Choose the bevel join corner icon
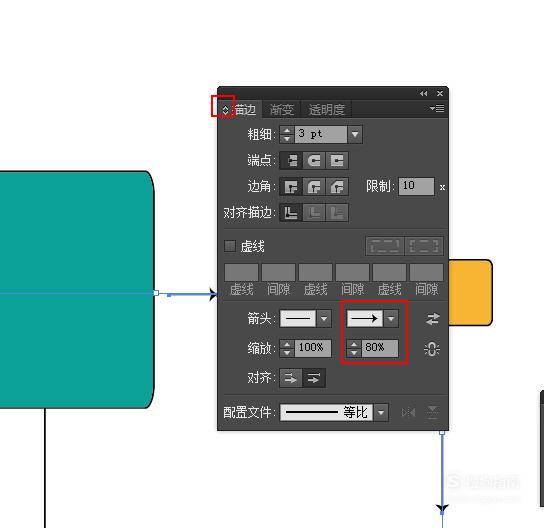Screen dimensions: 544x528 point(337,187)
